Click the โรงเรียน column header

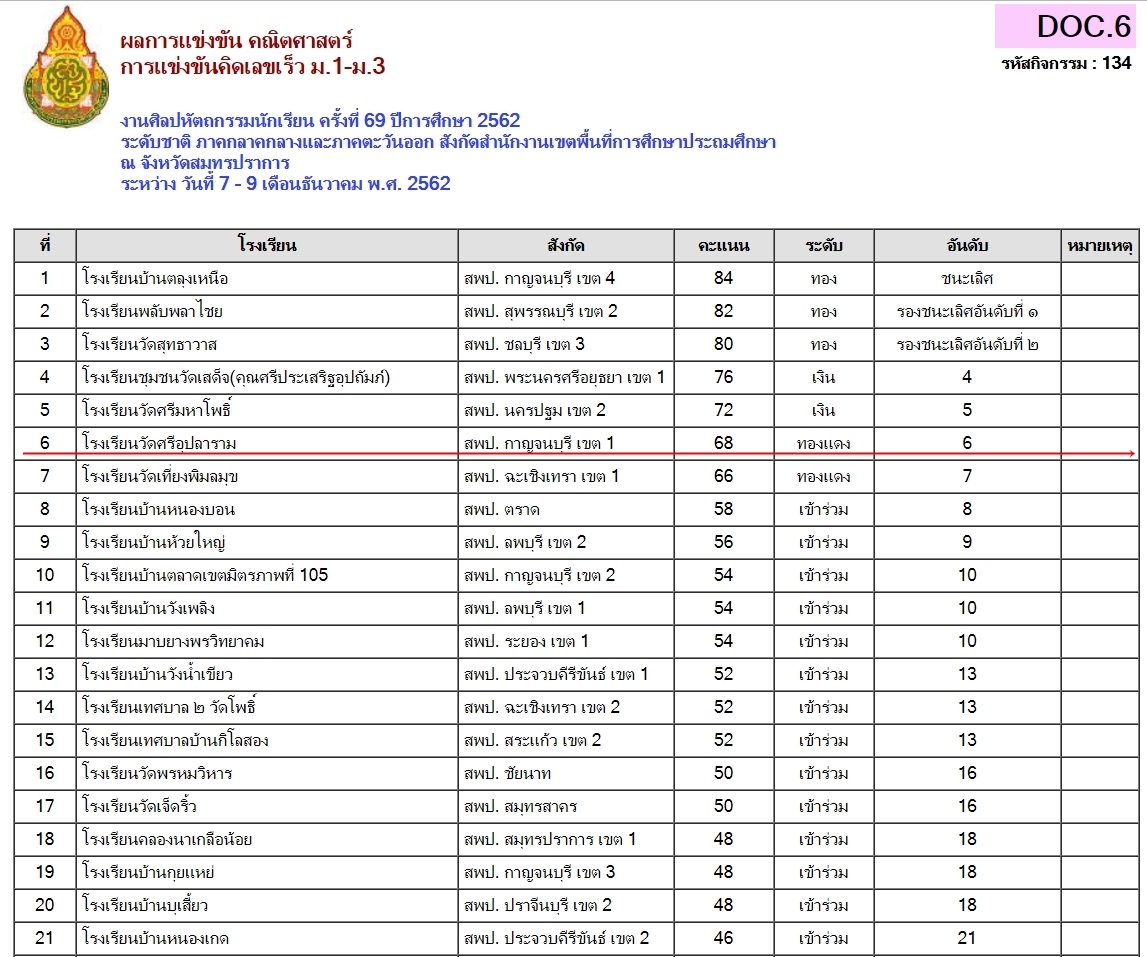click(x=267, y=245)
